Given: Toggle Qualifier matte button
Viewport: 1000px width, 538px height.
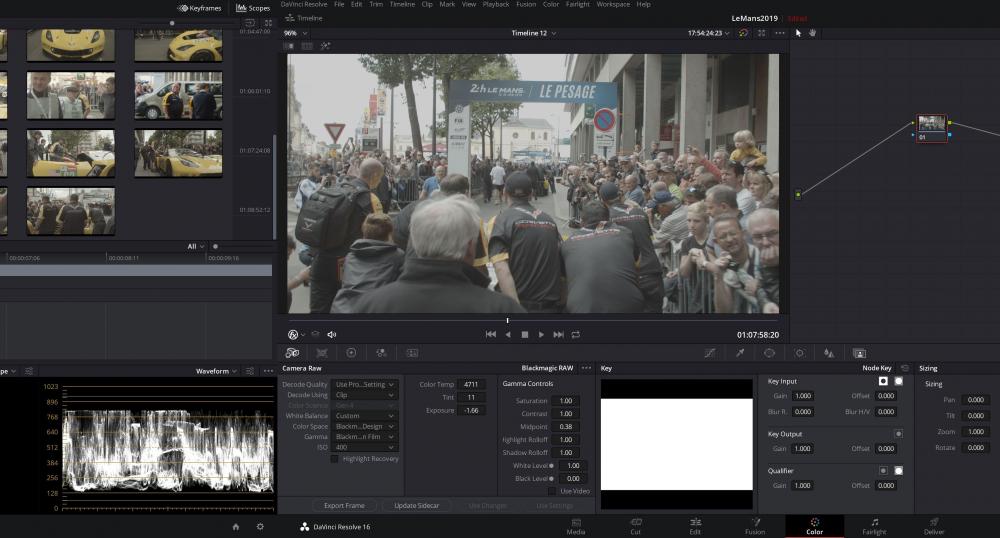Looking at the screenshot, I should point(883,471).
